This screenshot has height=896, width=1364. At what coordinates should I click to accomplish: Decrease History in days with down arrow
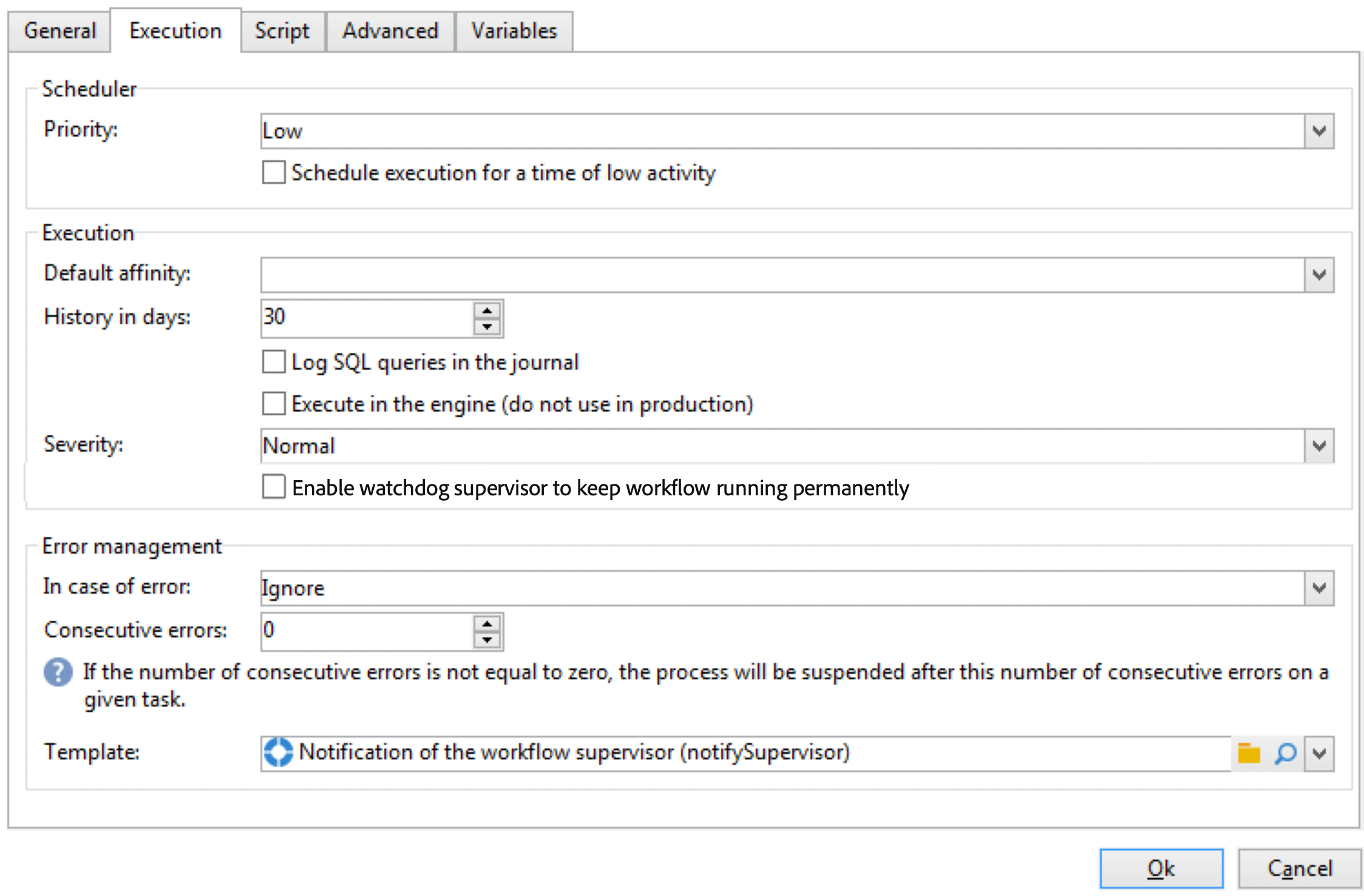tap(487, 327)
